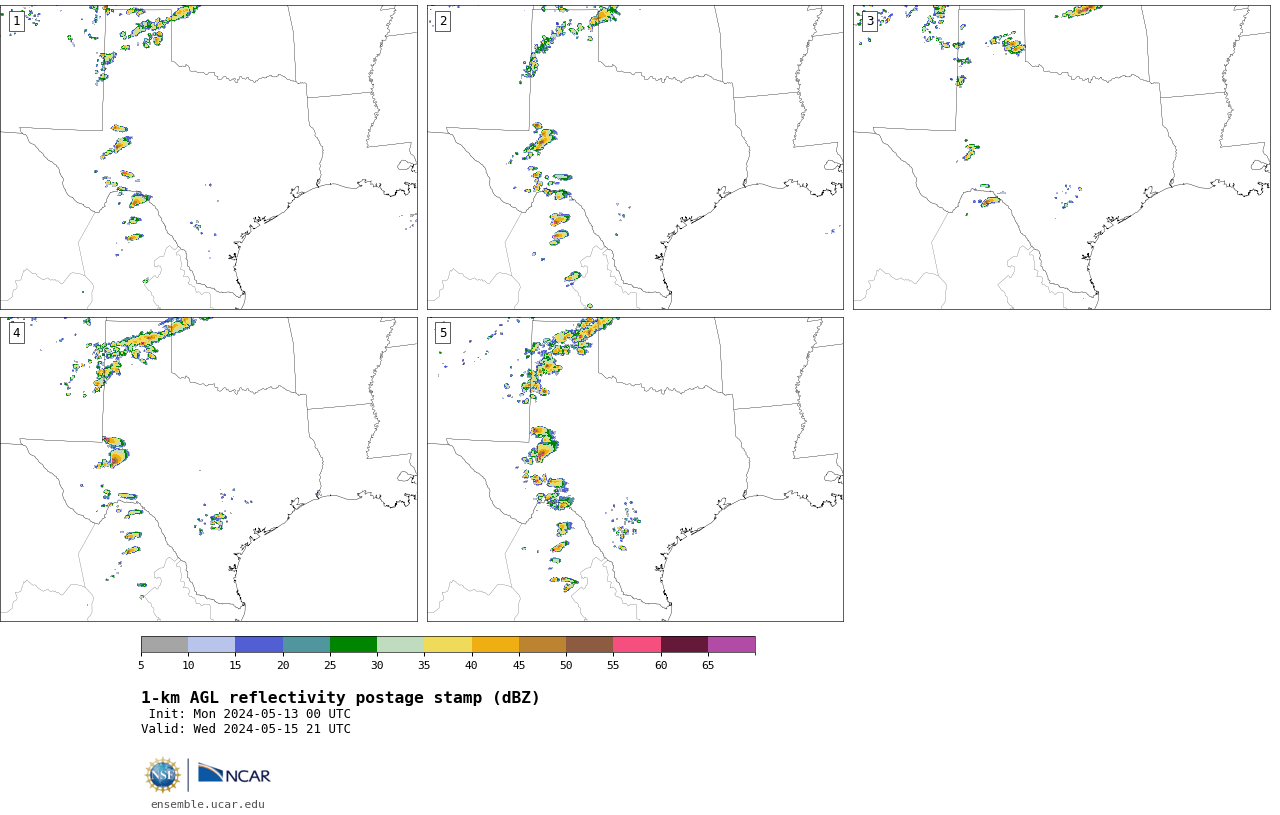Click the pale green 30-35 dBZ swatch

pos(401,644)
